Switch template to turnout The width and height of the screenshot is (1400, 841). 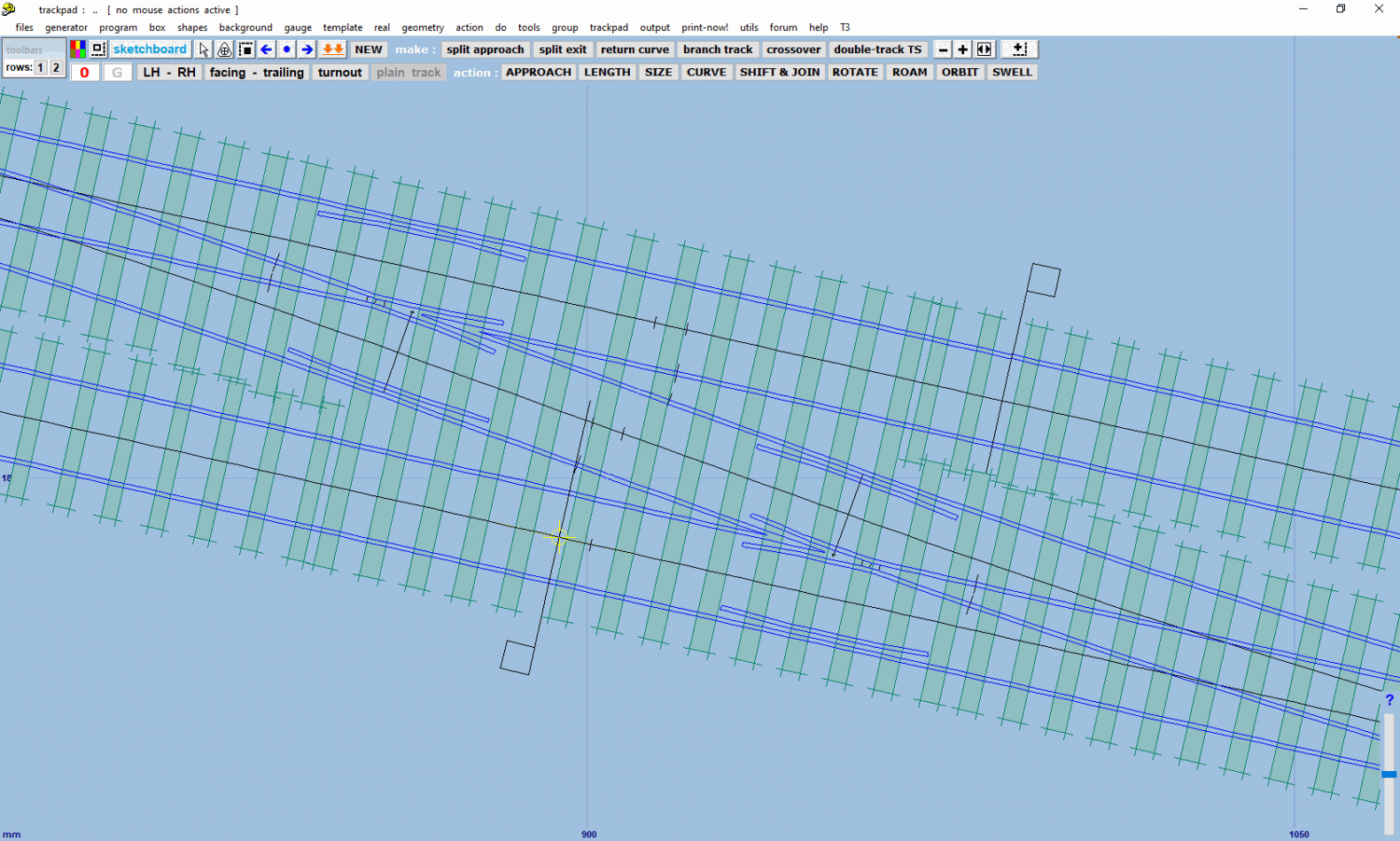point(340,73)
